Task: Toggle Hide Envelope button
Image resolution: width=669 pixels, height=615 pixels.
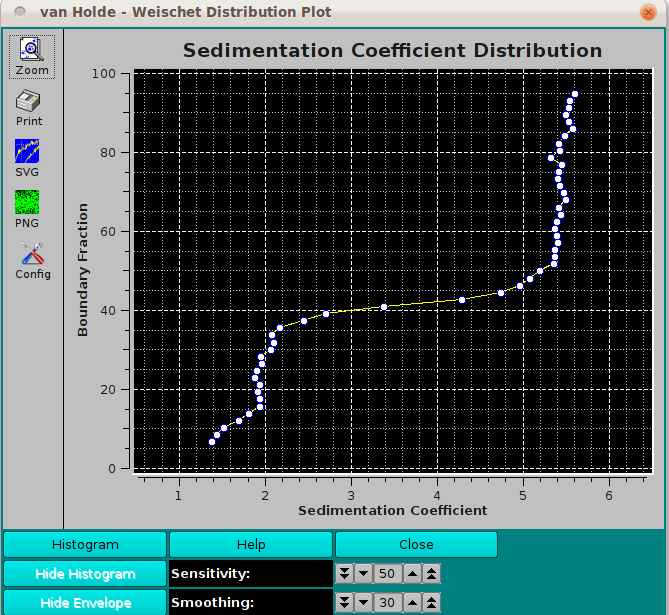Action: 85,603
